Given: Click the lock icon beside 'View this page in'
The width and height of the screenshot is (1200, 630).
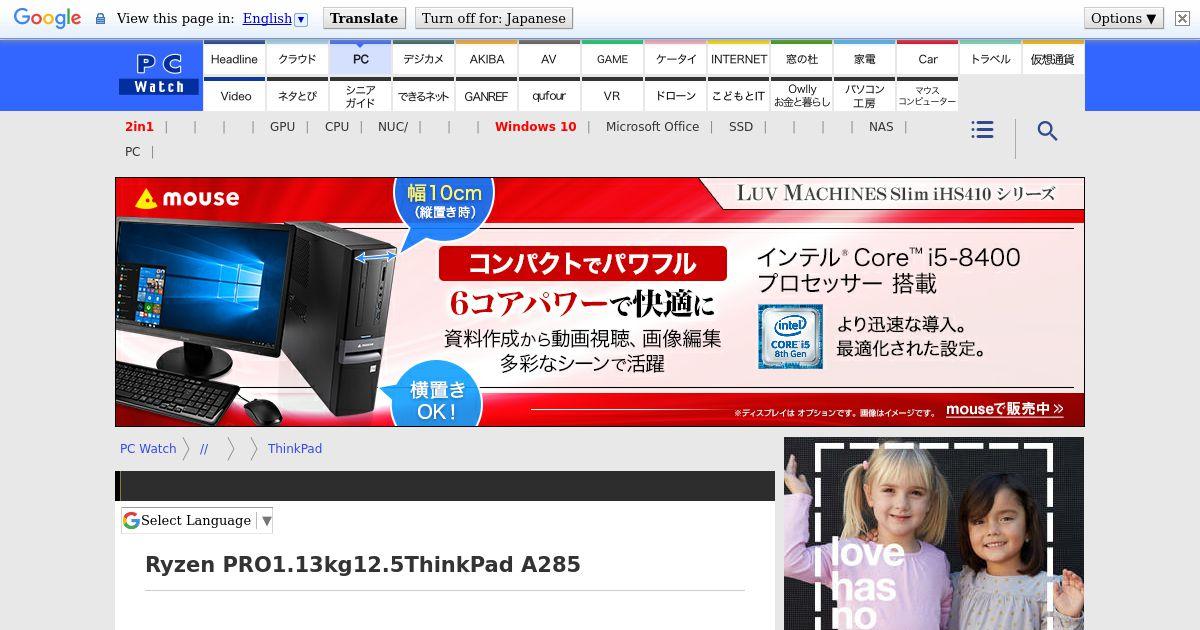Looking at the screenshot, I should (x=100, y=18).
